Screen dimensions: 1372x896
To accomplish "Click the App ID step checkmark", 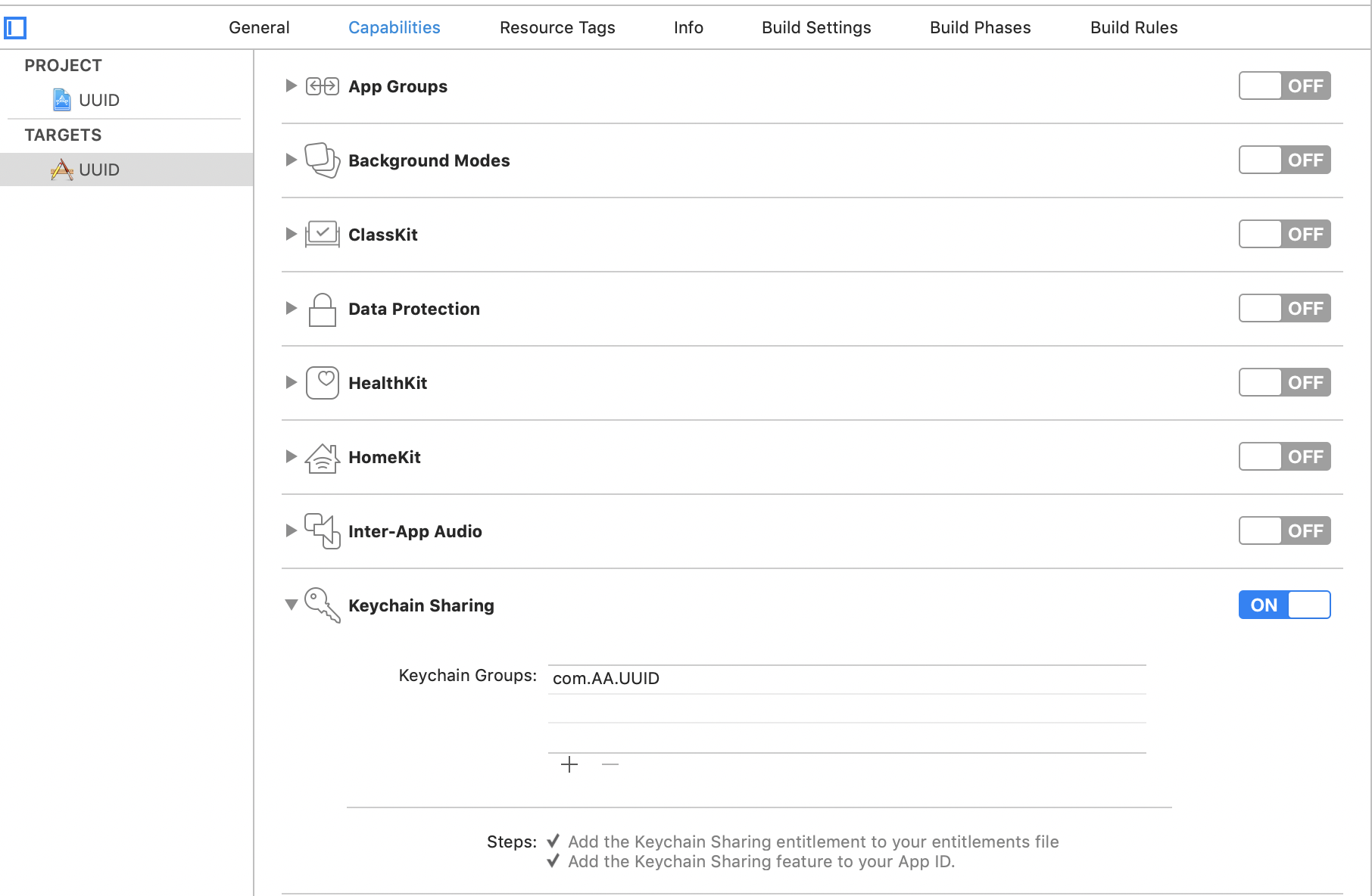I will tap(553, 860).
